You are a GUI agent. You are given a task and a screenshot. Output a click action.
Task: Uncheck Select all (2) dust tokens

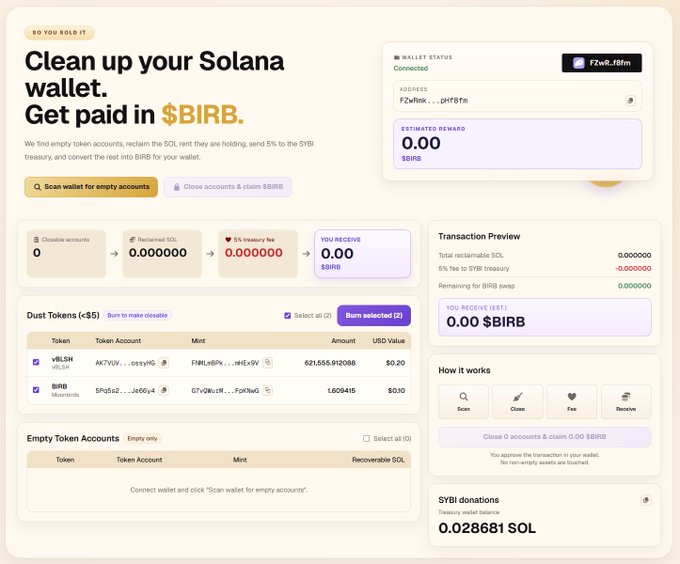287,316
